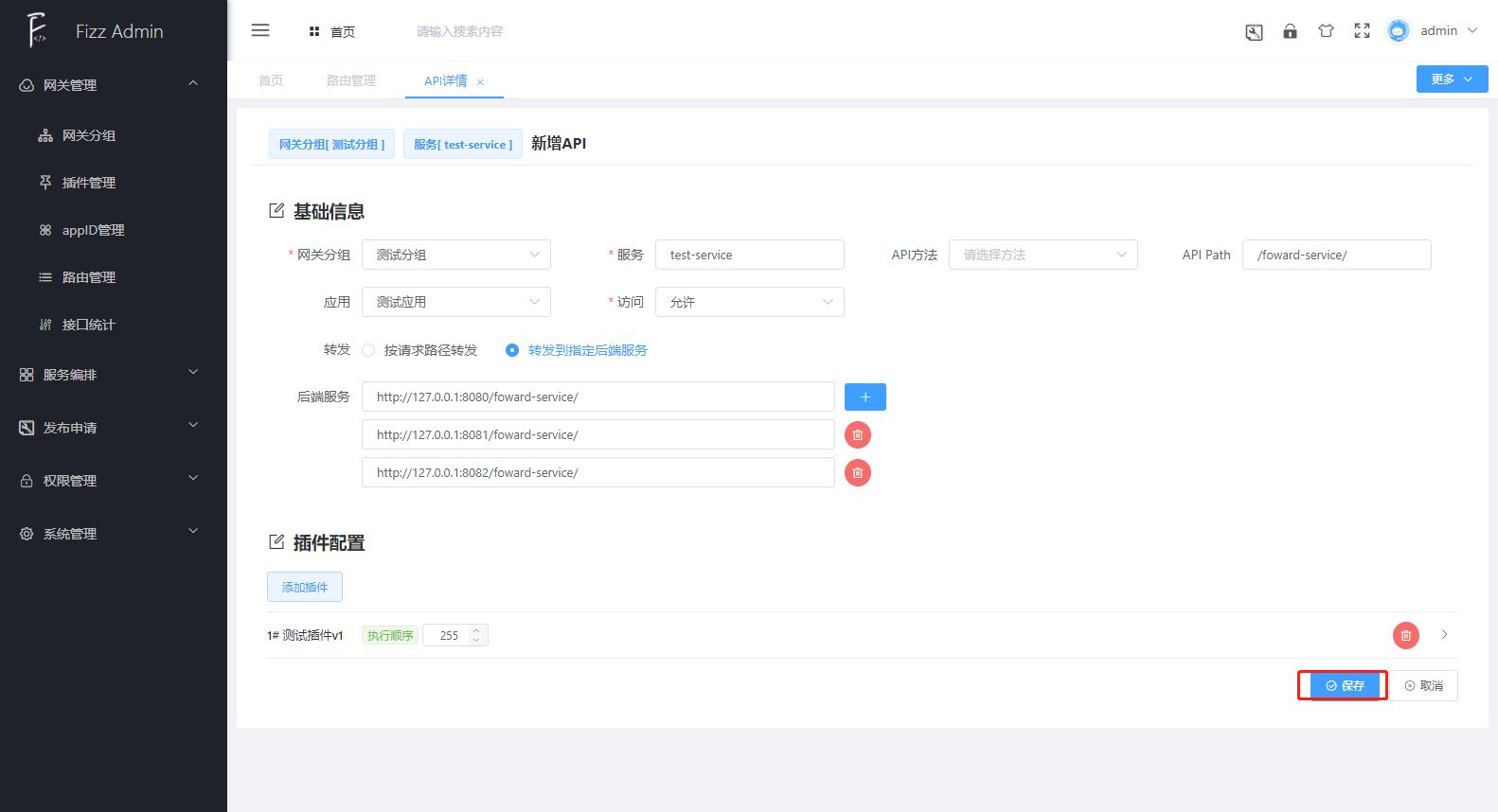The image size is (1498, 812).
Task: Increase the 执行顺序 value with the up arrow
Action: tap(476, 630)
